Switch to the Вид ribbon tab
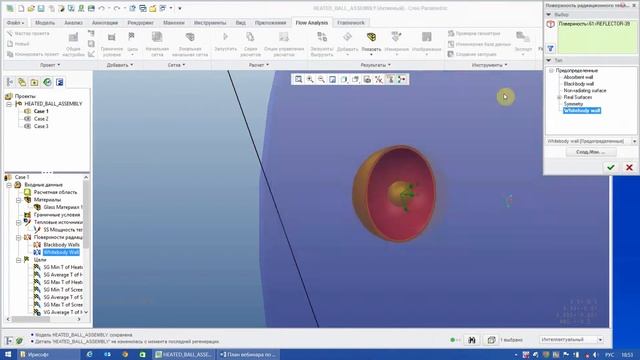Viewport: 640px width, 360px height. (x=241, y=23)
